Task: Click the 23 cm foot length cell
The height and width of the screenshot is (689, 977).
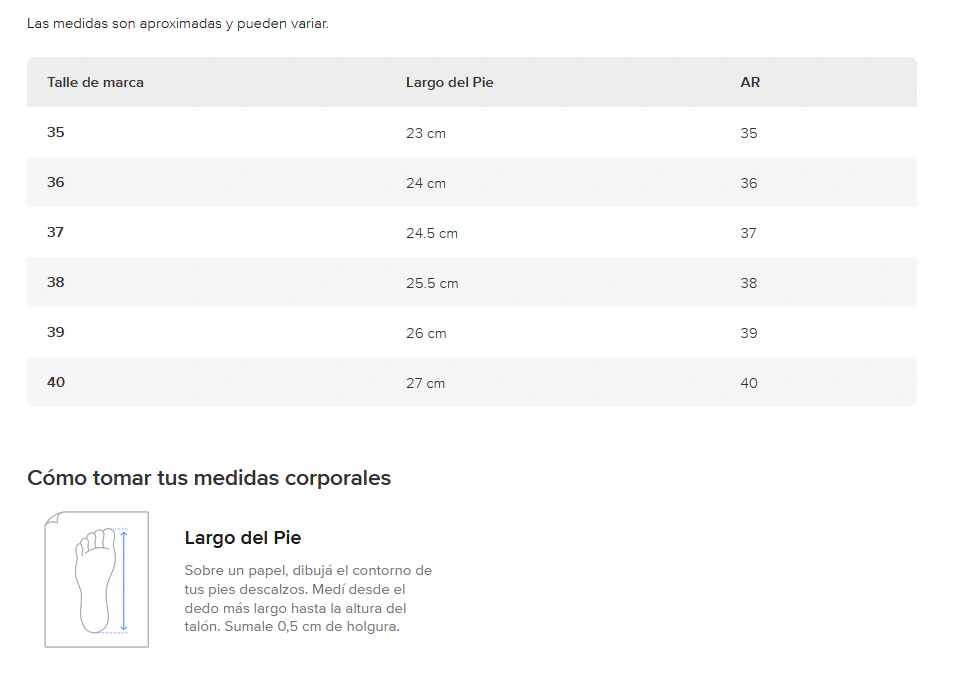Action: click(426, 133)
